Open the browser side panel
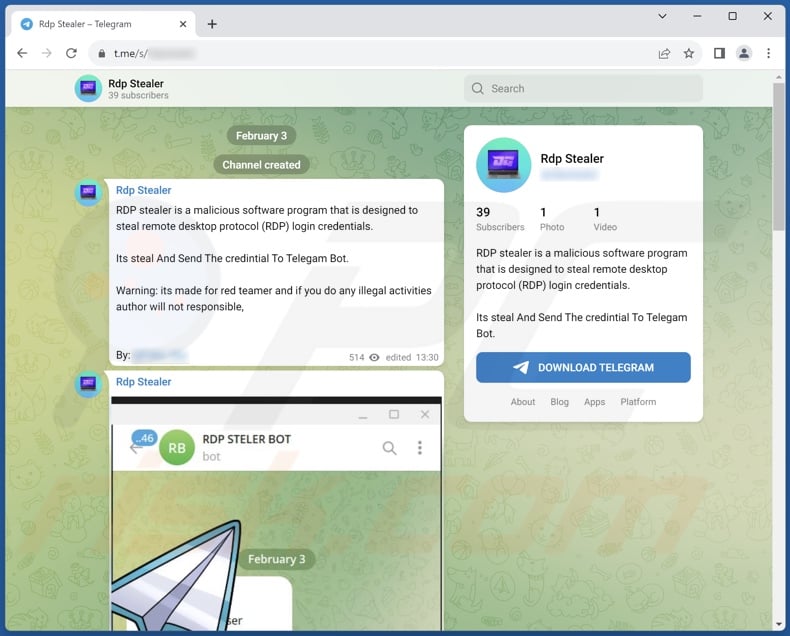This screenshot has width=790, height=636. [x=719, y=53]
